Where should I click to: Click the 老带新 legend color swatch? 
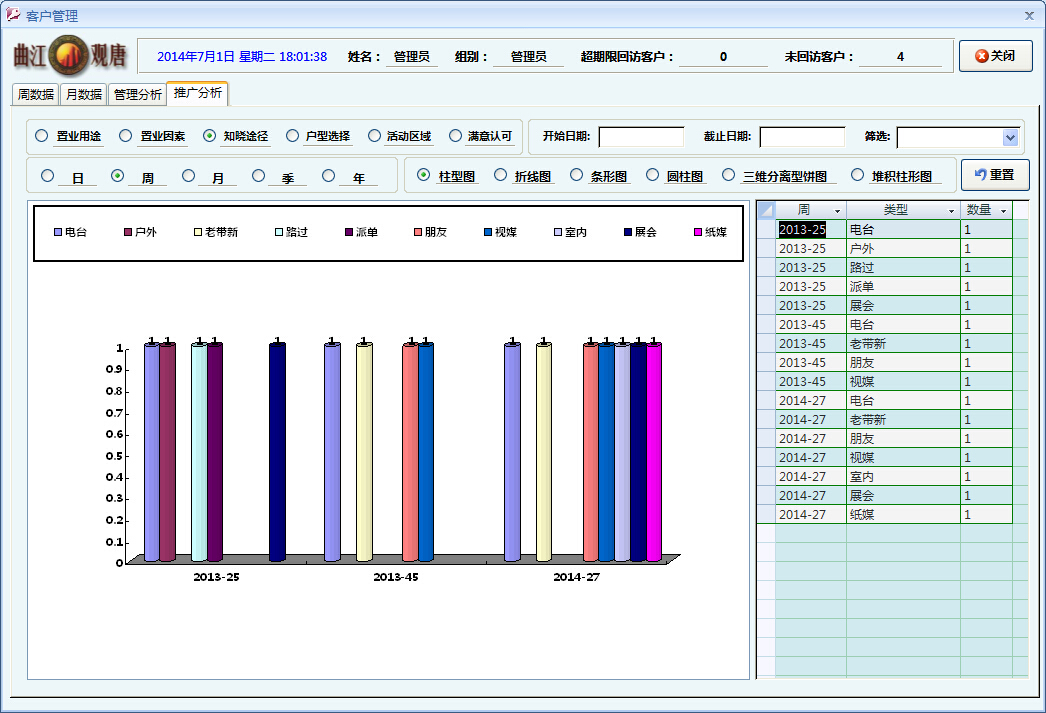click(197, 232)
